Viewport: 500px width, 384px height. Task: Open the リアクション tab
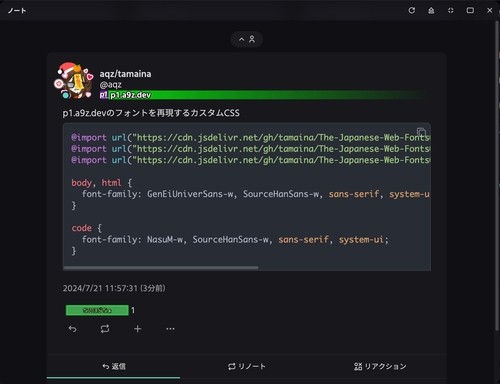[x=380, y=366]
